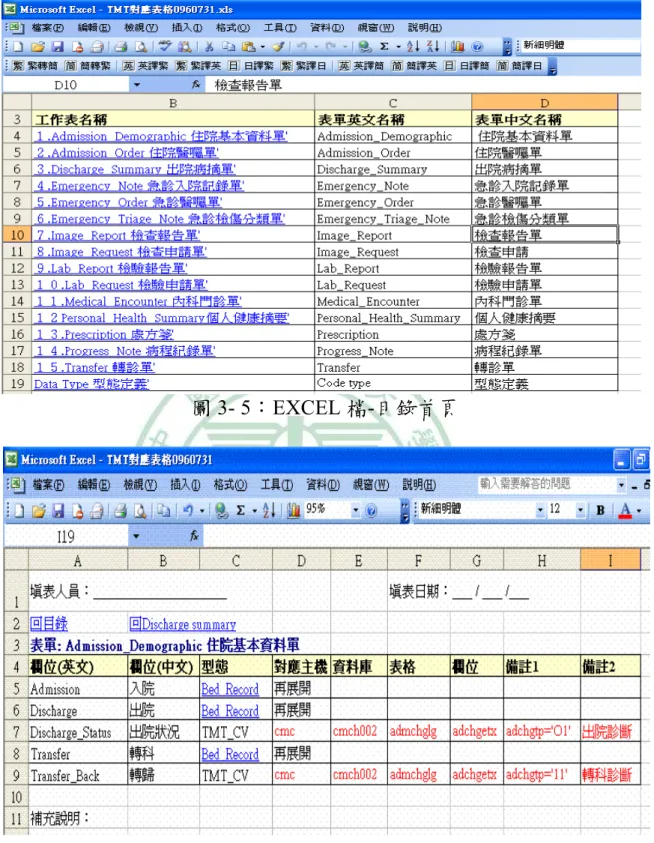Click Print icon in Admission_Demographic window
The width and height of the screenshot is (654, 843).
[120, 510]
